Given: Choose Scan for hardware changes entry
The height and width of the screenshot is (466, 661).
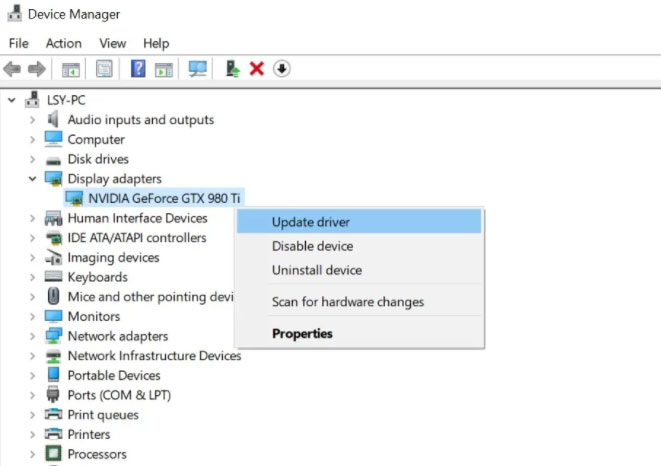Looking at the screenshot, I should [x=359, y=302].
